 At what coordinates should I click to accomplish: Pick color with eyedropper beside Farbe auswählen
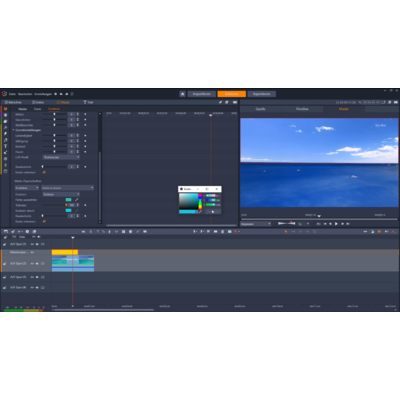coord(76,200)
